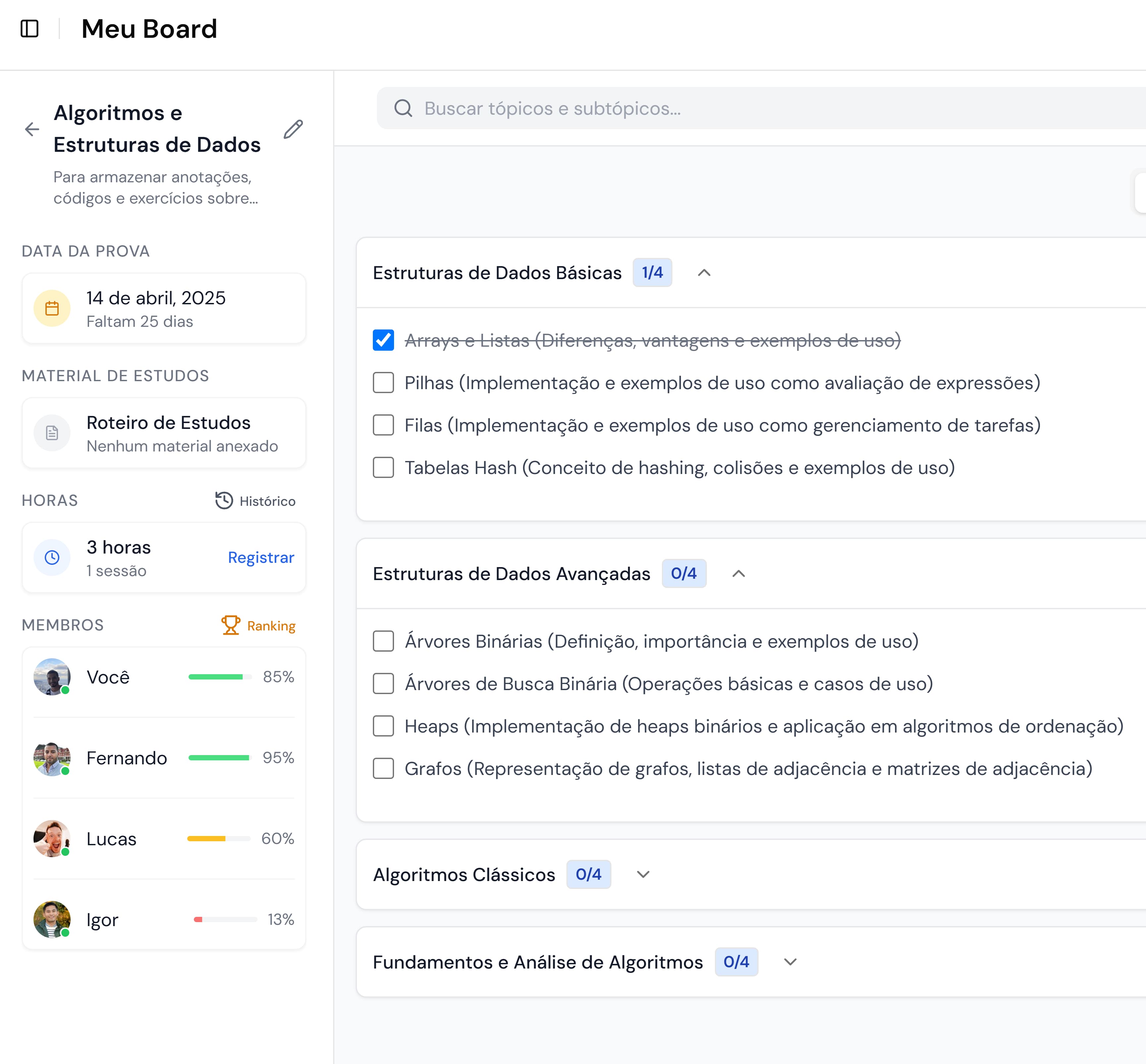Check the Heaps topic checkbox
The height and width of the screenshot is (1064, 1146).
(x=383, y=726)
